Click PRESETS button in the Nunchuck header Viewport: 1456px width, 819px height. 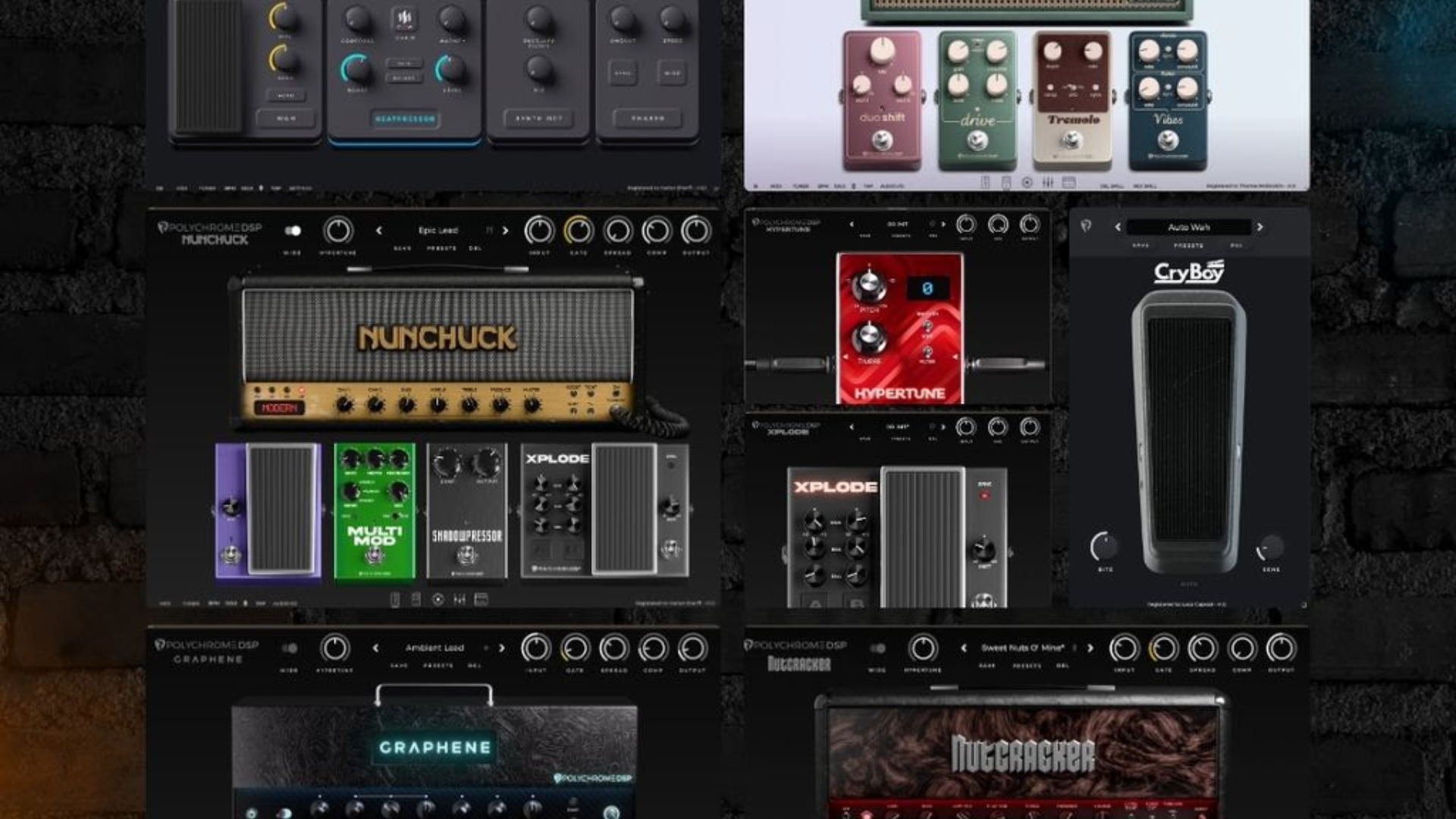point(441,249)
